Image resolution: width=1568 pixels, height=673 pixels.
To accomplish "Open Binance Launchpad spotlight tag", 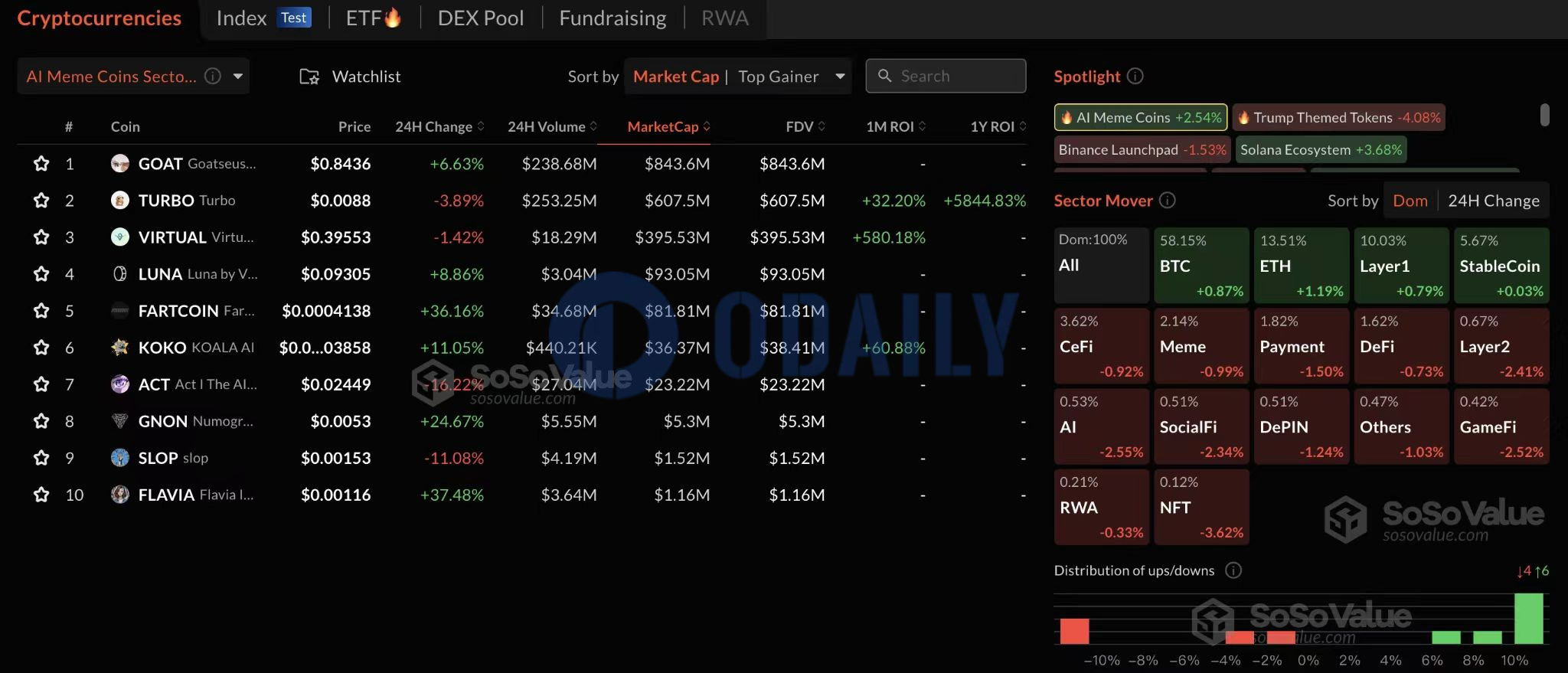I will 1142,149.
